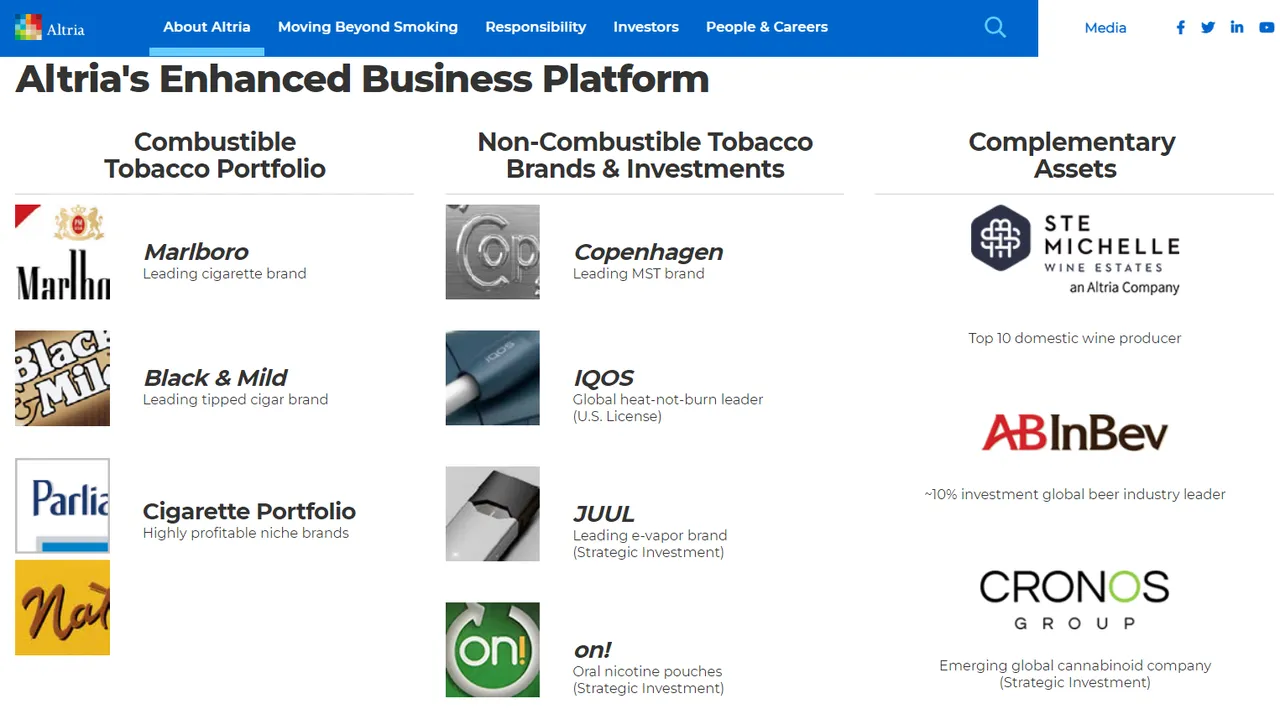Click the Copenhagen brand image
The height and width of the screenshot is (713, 1280).
tap(492, 252)
